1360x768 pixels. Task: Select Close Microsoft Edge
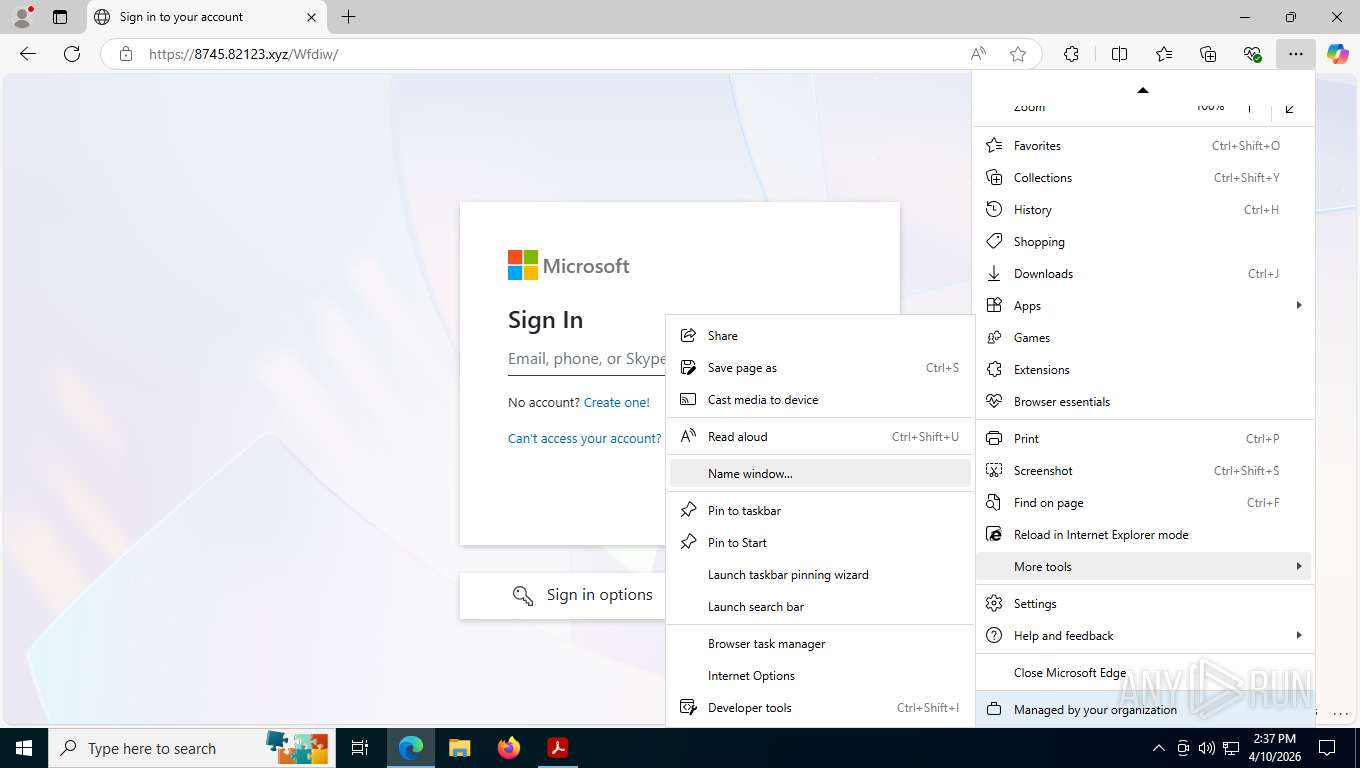(1143, 673)
